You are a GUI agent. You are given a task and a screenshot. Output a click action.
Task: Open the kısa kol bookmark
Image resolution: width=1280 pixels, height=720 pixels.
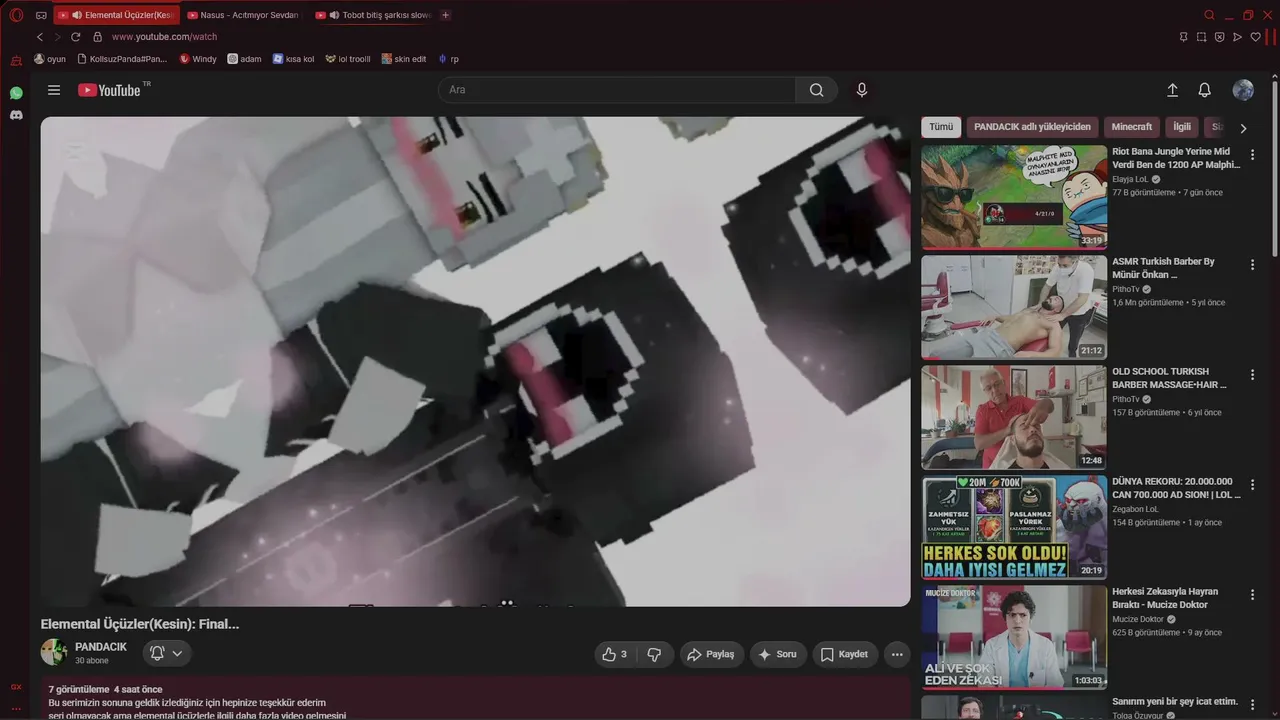tap(293, 59)
